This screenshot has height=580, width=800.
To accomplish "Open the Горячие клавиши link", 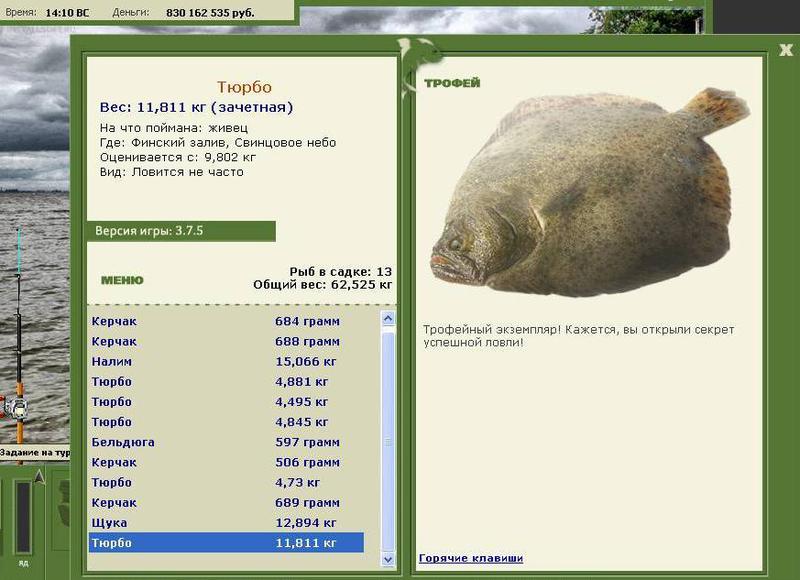I will coord(470,558).
